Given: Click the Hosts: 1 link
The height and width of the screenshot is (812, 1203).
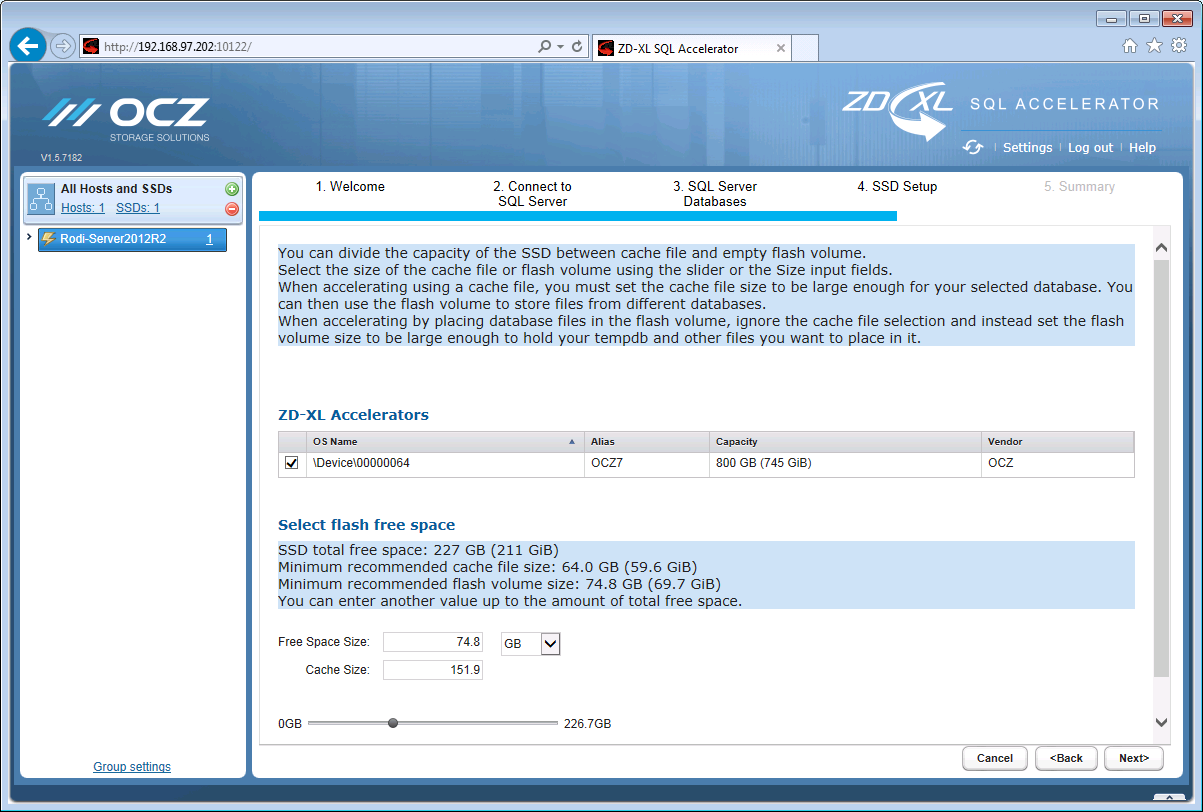Looking at the screenshot, I should pyautogui.click(x=83, y=208).
